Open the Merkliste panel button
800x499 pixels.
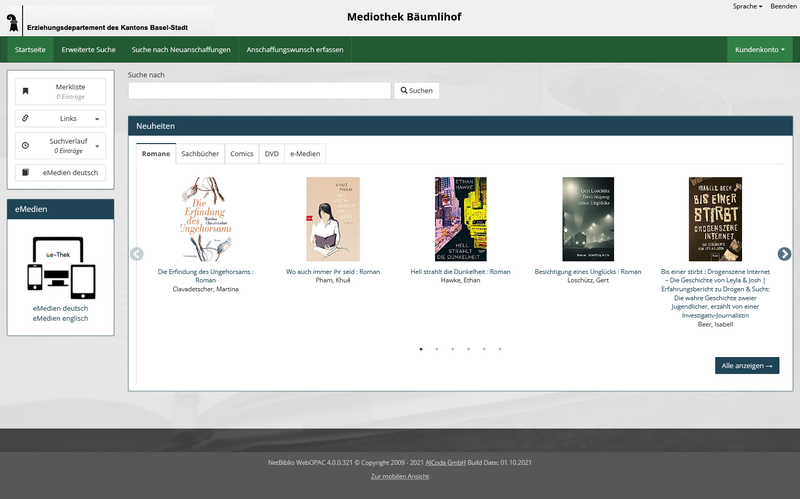coord(61,91)
